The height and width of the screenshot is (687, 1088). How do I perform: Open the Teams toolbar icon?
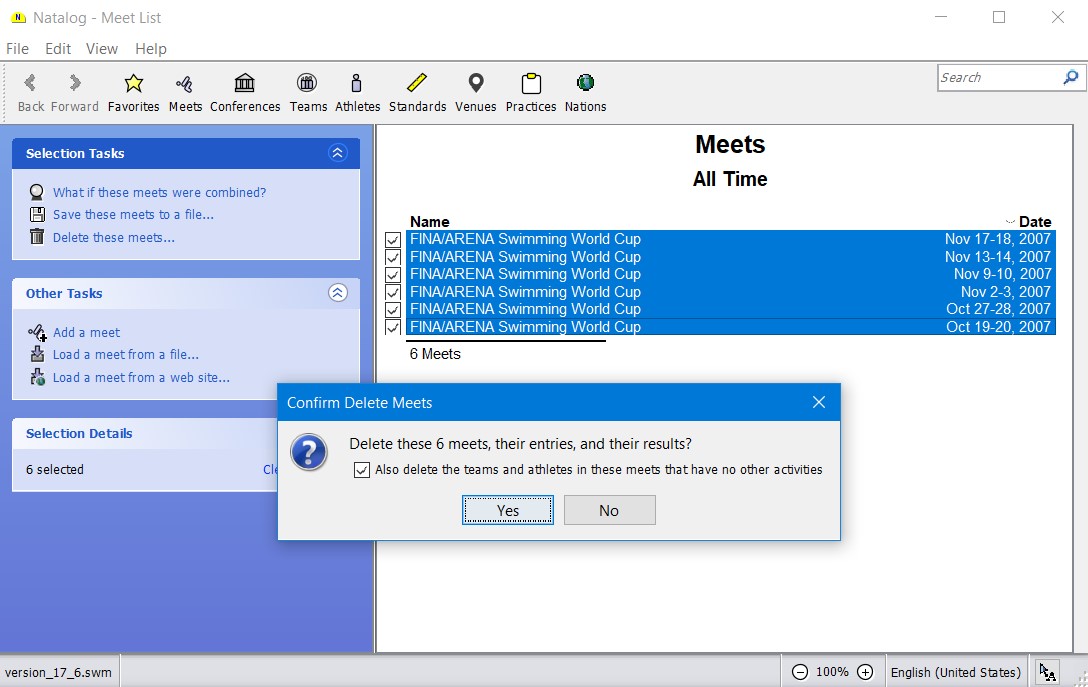click(308, 84)
